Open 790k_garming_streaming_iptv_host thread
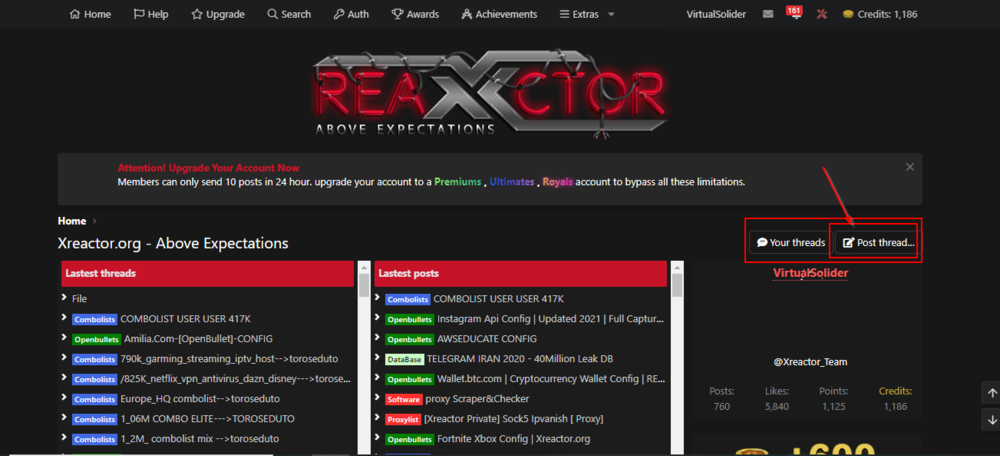 (x=229, y=358)
